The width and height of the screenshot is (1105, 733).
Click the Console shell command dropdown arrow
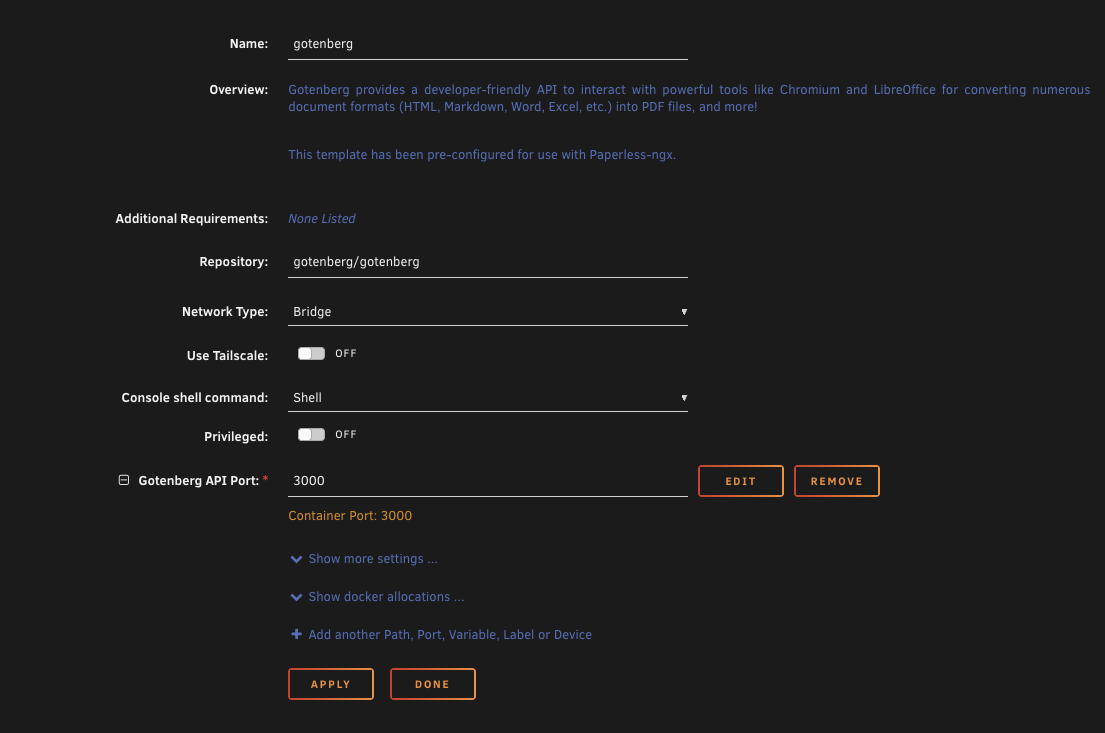[684, 398]
